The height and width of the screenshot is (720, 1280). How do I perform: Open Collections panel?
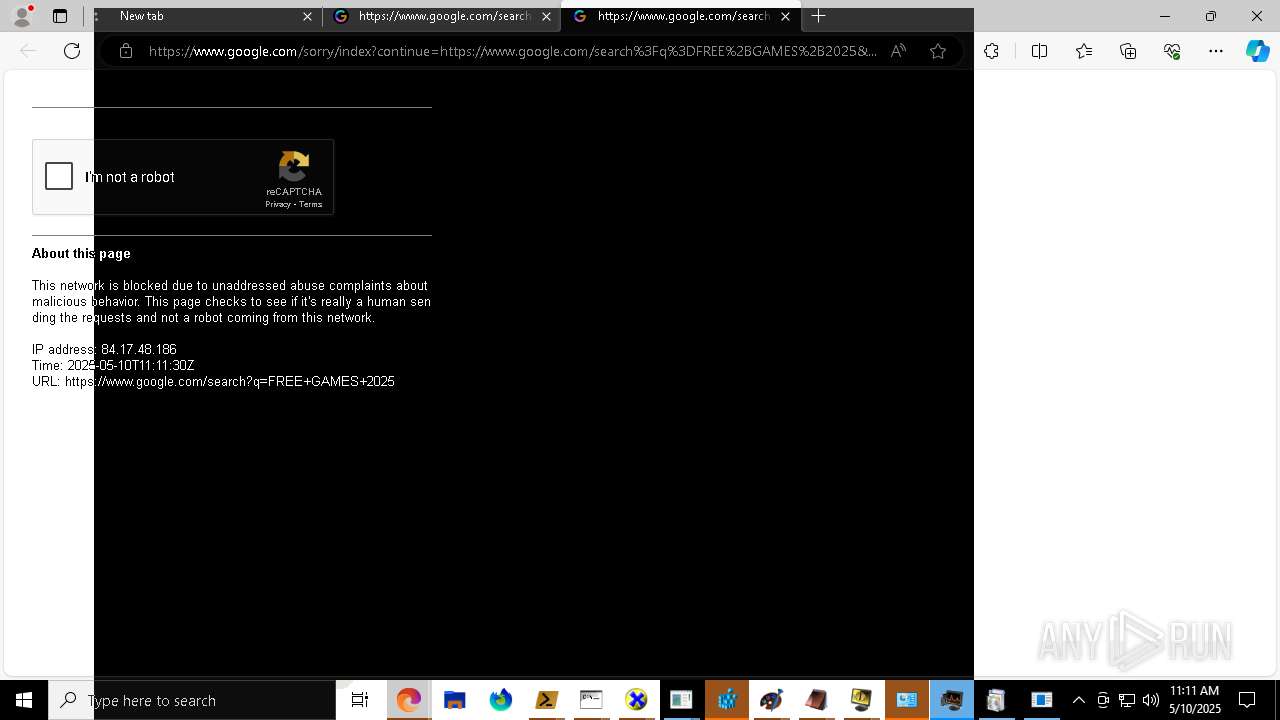point(1128,51)
